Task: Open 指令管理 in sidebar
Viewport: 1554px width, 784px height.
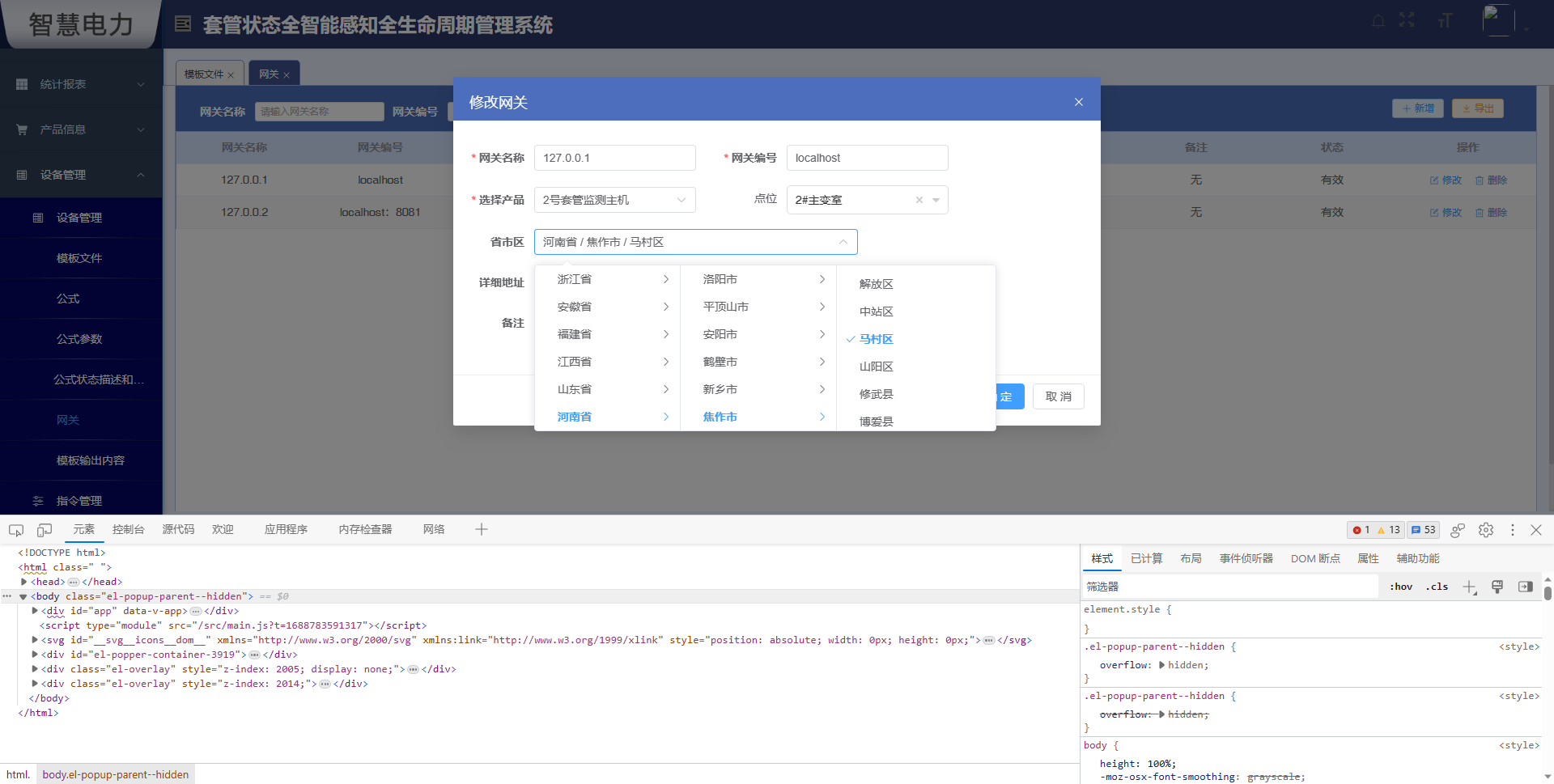Action: pos(81,501)
